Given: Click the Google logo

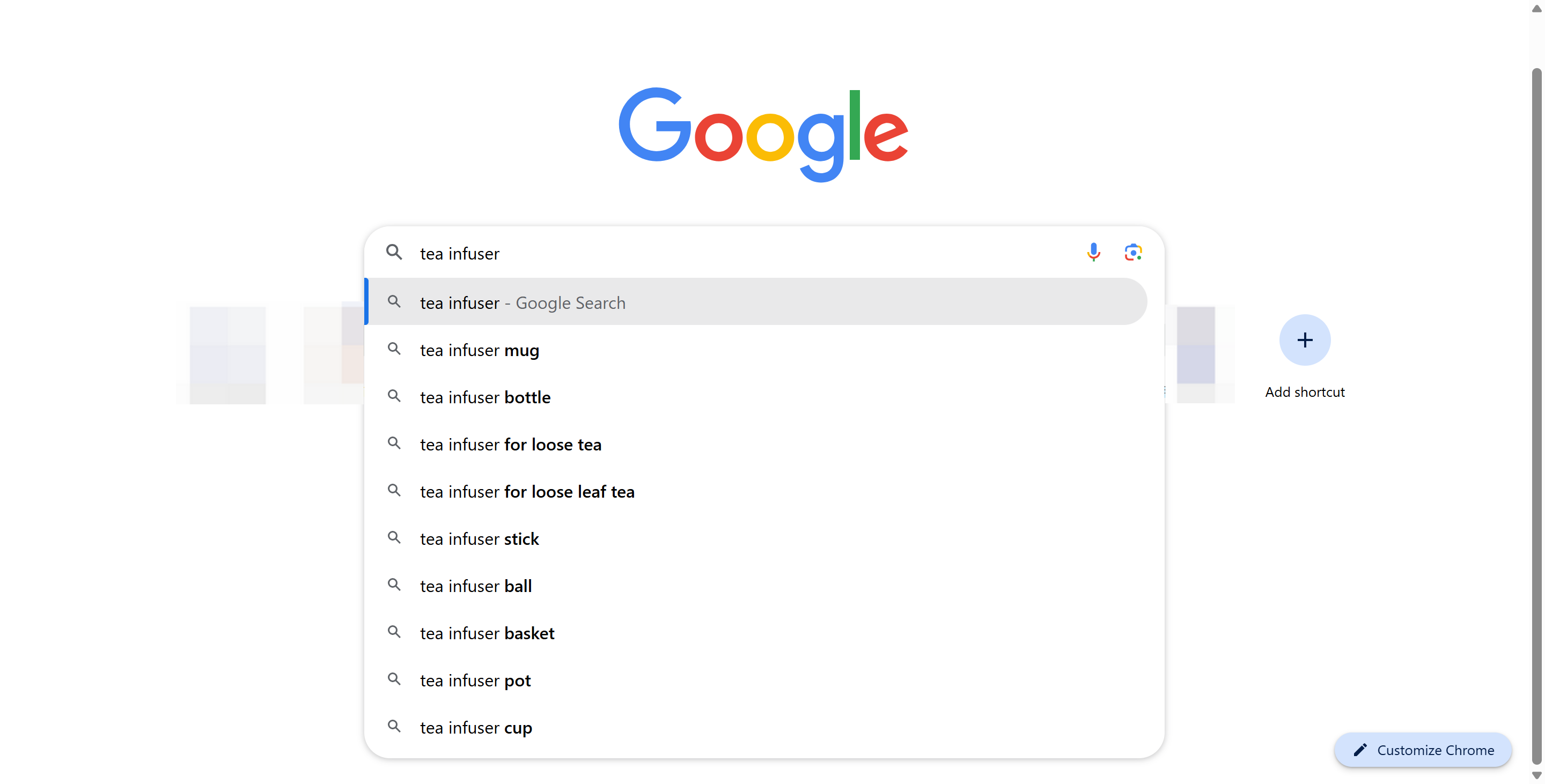Looking at the screenshot, I should coord(763,133).
